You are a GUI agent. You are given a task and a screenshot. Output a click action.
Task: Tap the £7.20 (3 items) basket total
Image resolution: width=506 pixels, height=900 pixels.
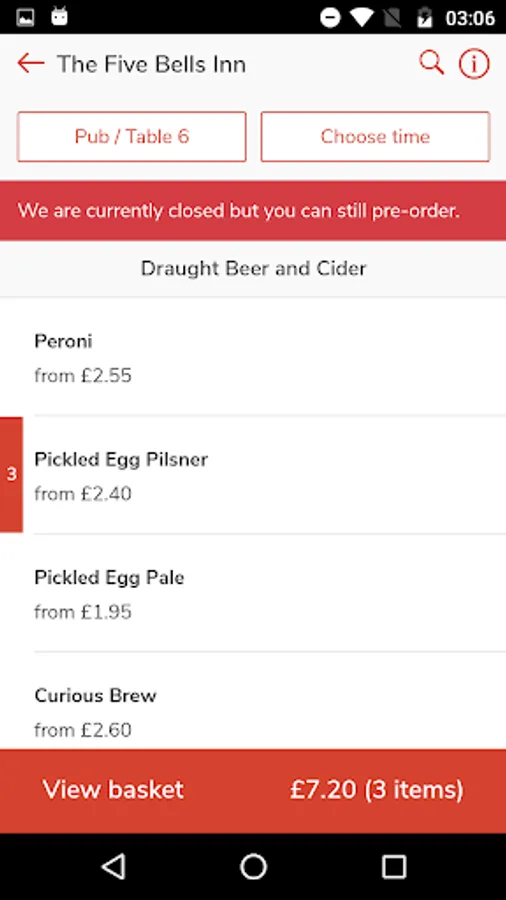coord(376,790)
